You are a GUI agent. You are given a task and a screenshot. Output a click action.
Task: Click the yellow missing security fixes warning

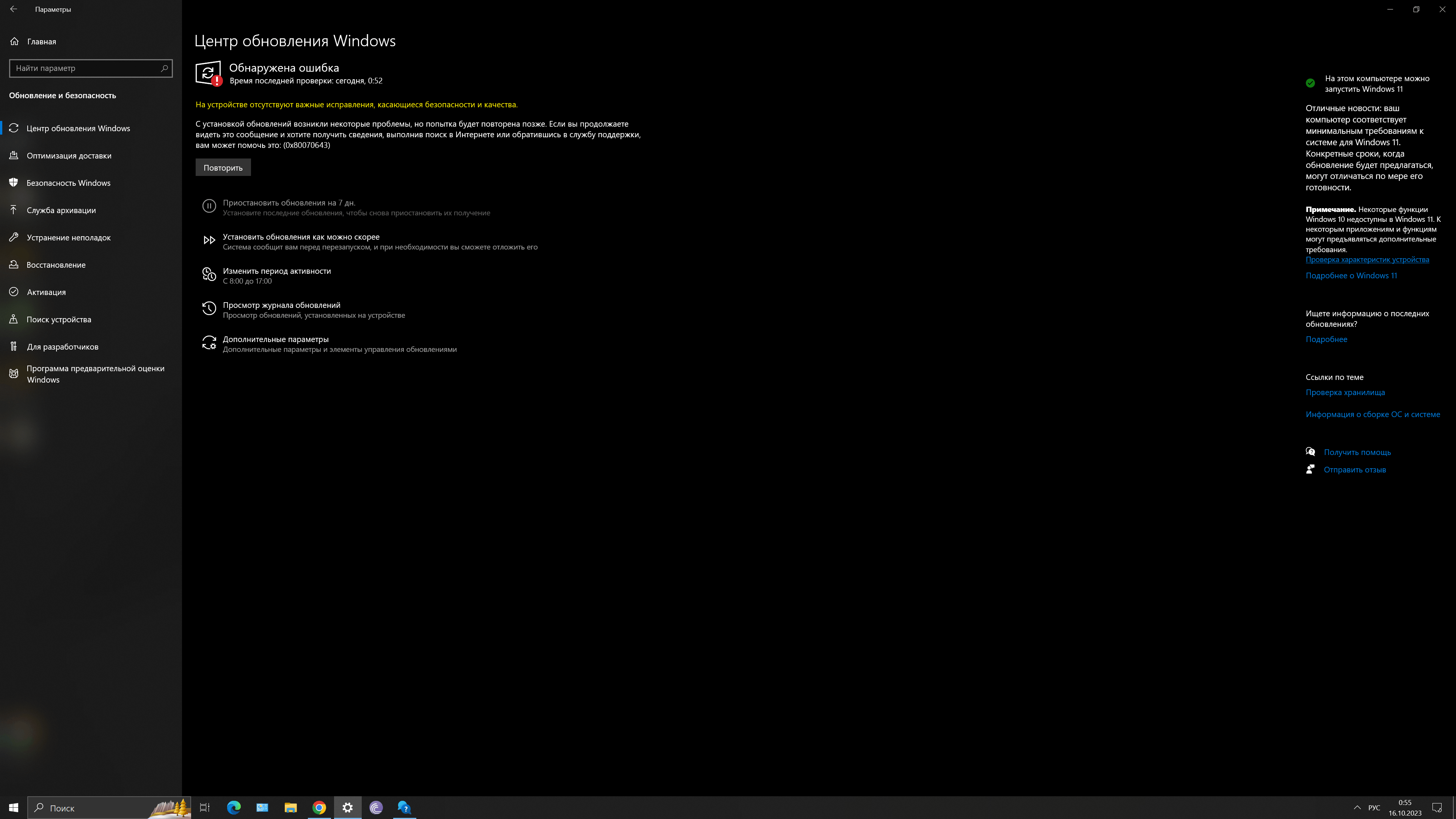pos(357,105)
